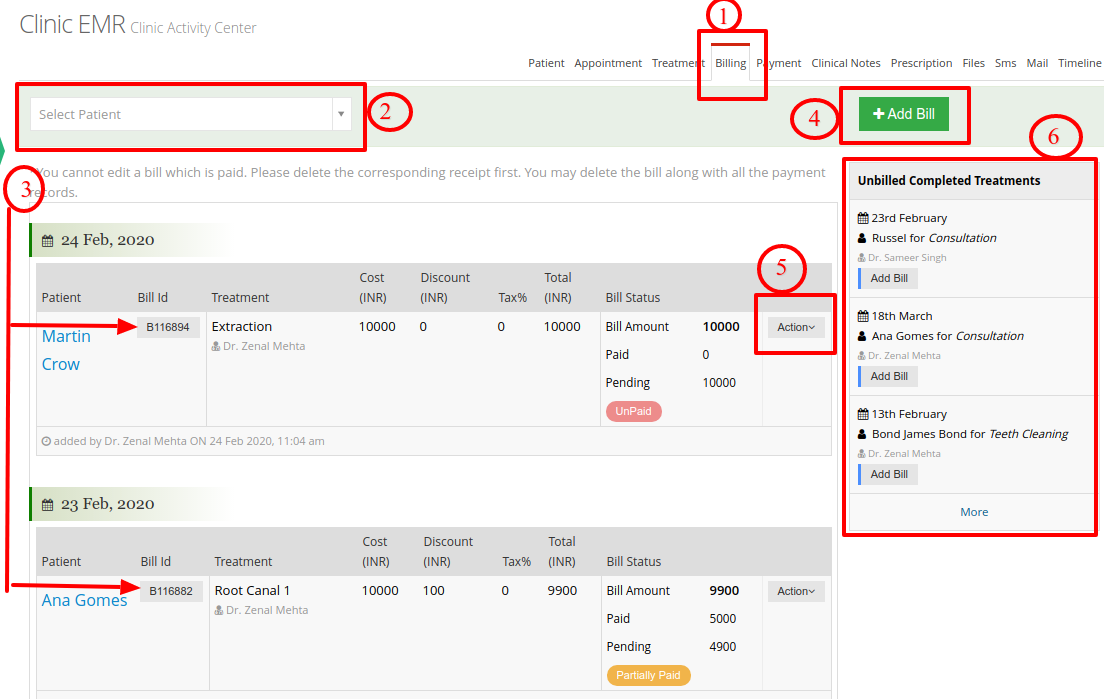Add Bill for Bond James Bond Teeth Cleaning
The height and width of the screenshot is (699, 1104).
click(889, 474)
